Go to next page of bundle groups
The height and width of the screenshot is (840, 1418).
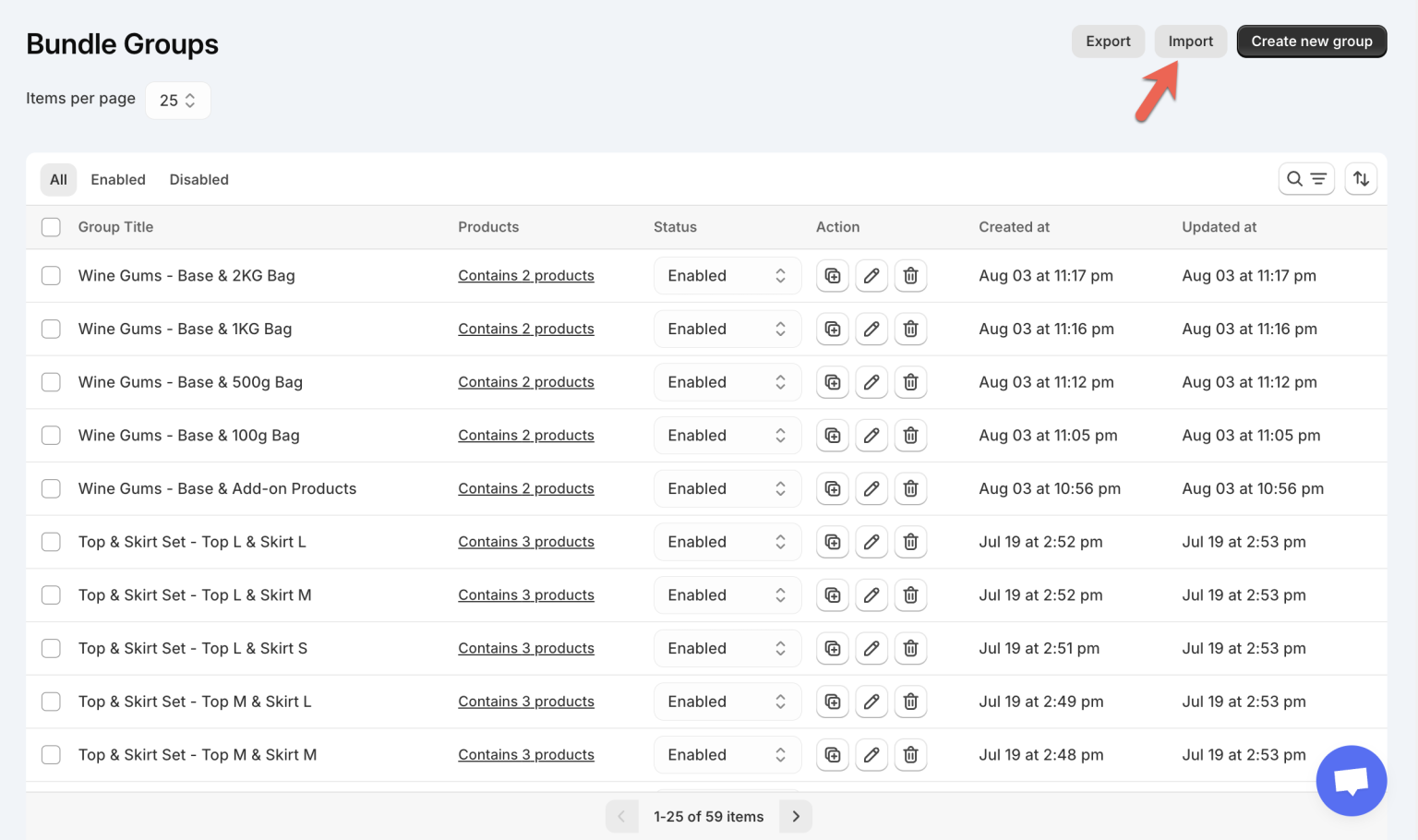coord(795,816)
